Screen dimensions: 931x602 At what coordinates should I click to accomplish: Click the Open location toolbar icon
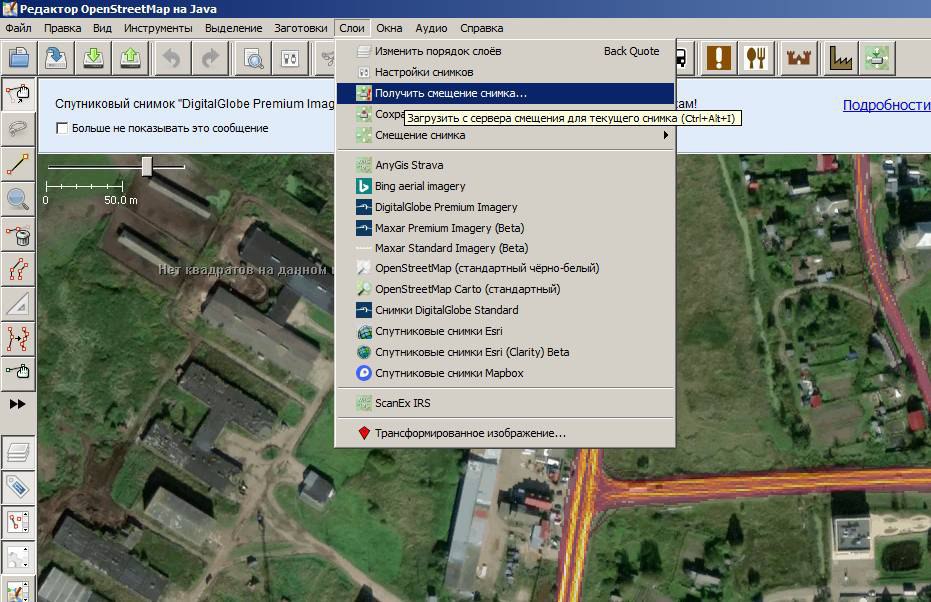click(56, 58)
